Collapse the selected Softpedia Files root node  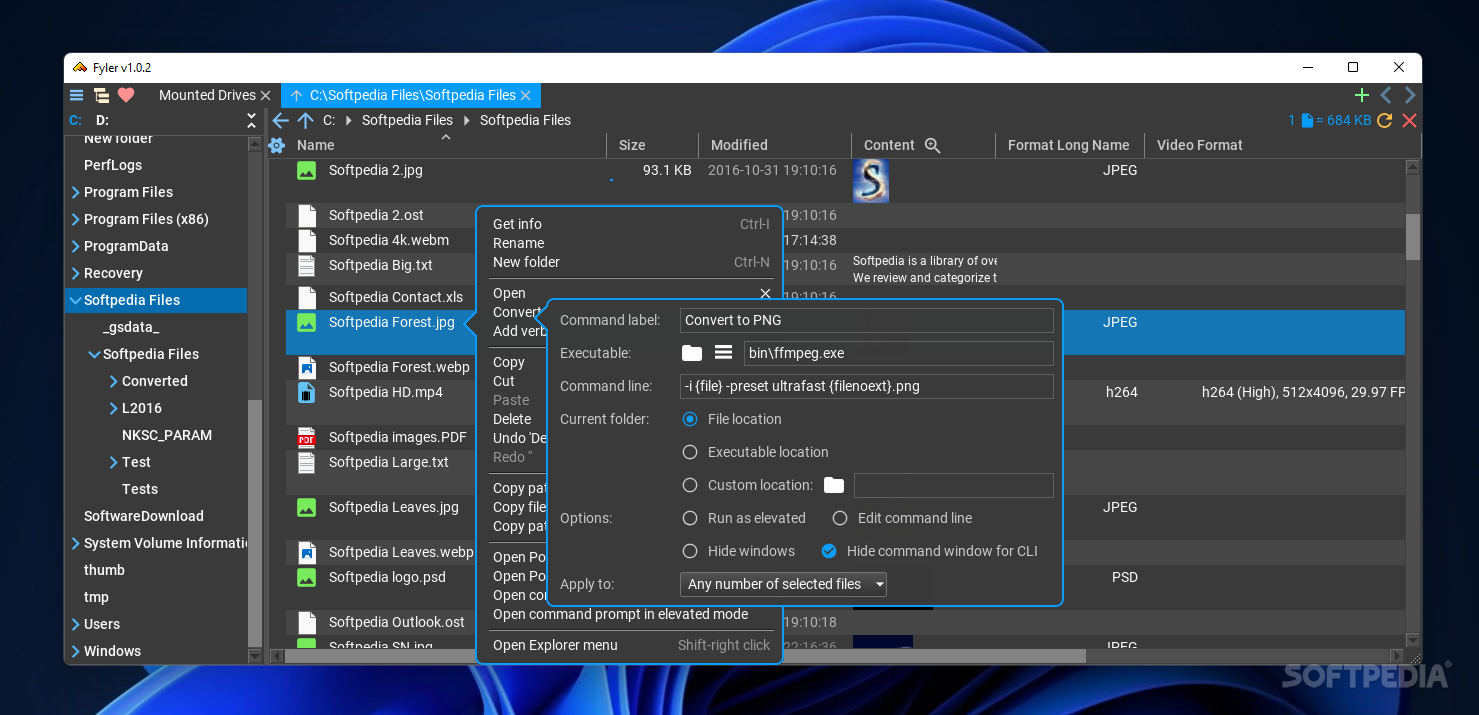(75, 300)
